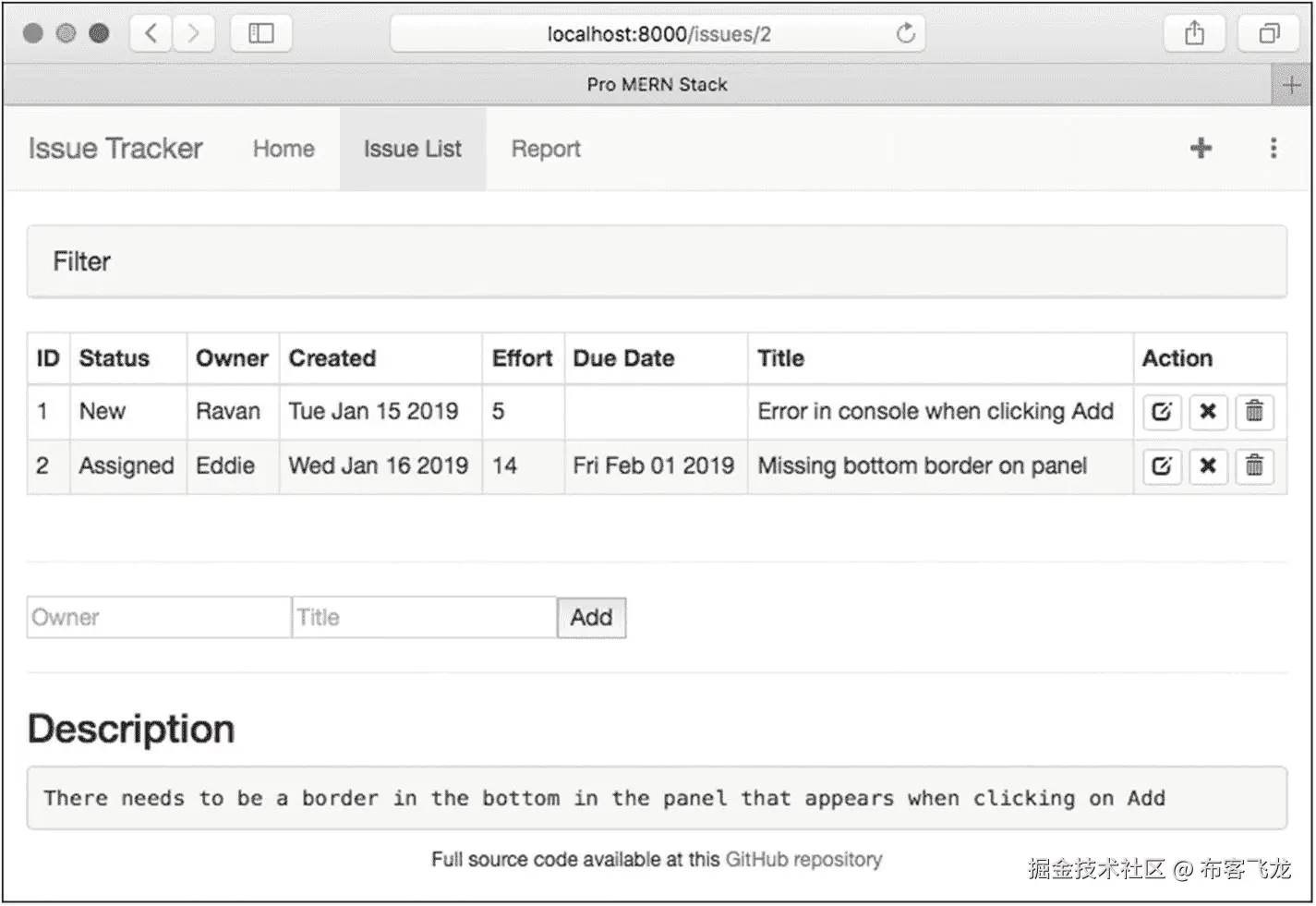Click title 'Error in console when clicking Add'

pyautogui.click(x=936, y=412)
